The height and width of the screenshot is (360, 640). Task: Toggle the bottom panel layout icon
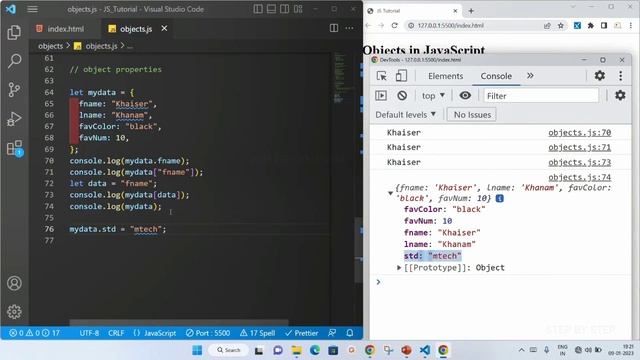(x=271, y=9)
